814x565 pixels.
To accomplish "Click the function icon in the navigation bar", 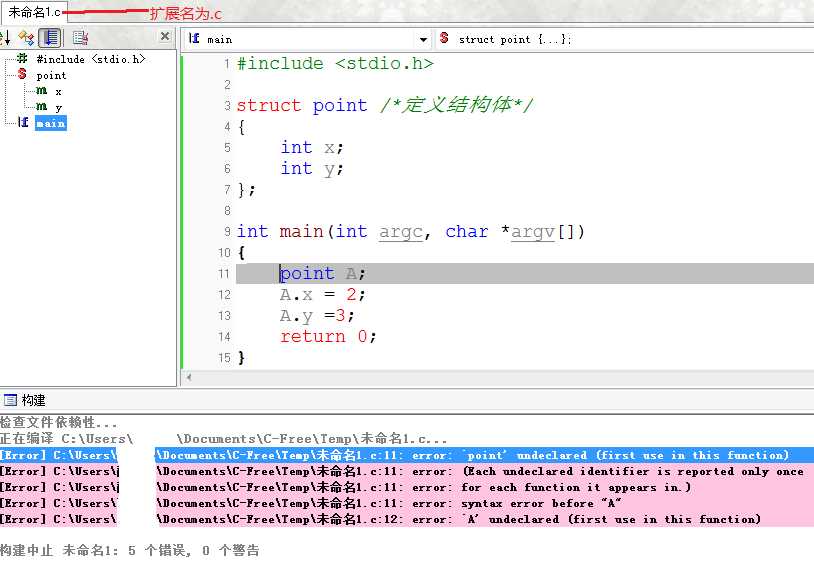I will click(x=194, y=38).
